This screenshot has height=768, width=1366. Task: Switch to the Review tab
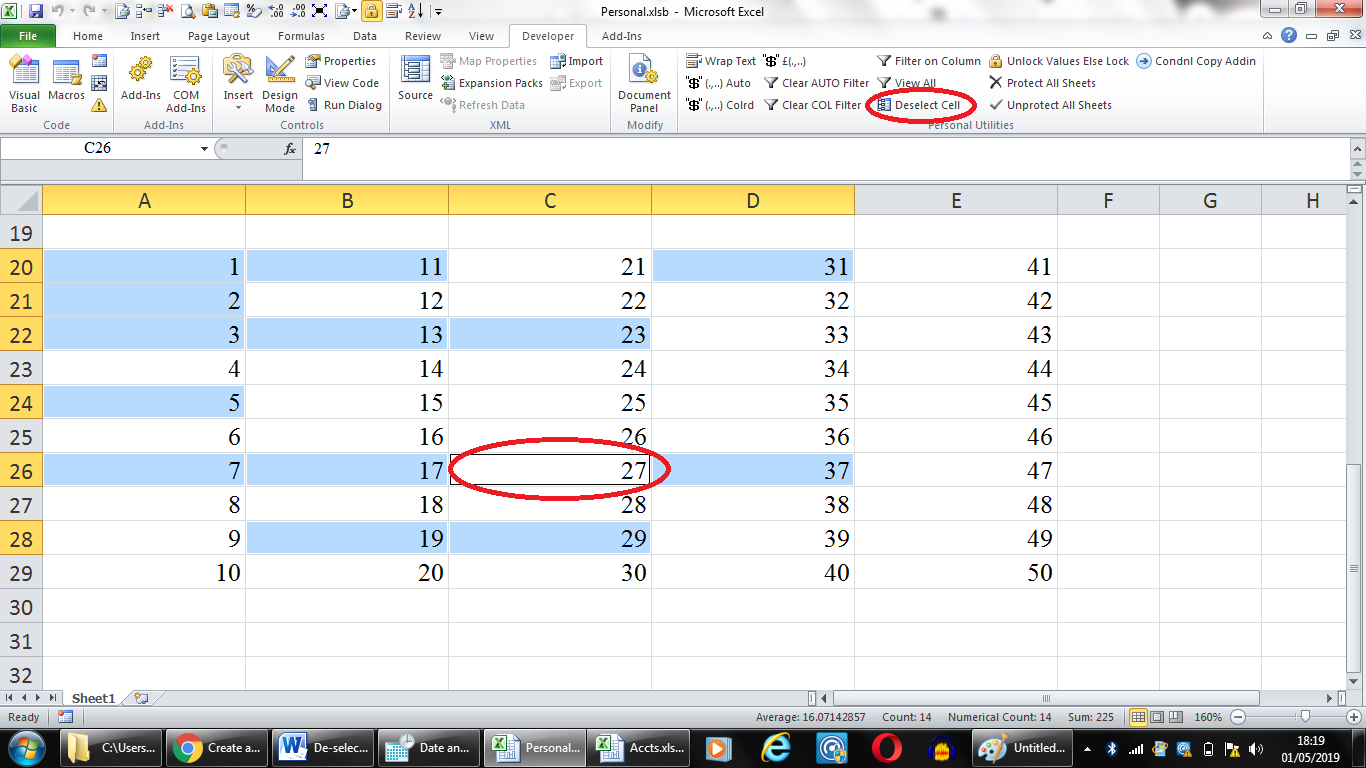[423, 36]
